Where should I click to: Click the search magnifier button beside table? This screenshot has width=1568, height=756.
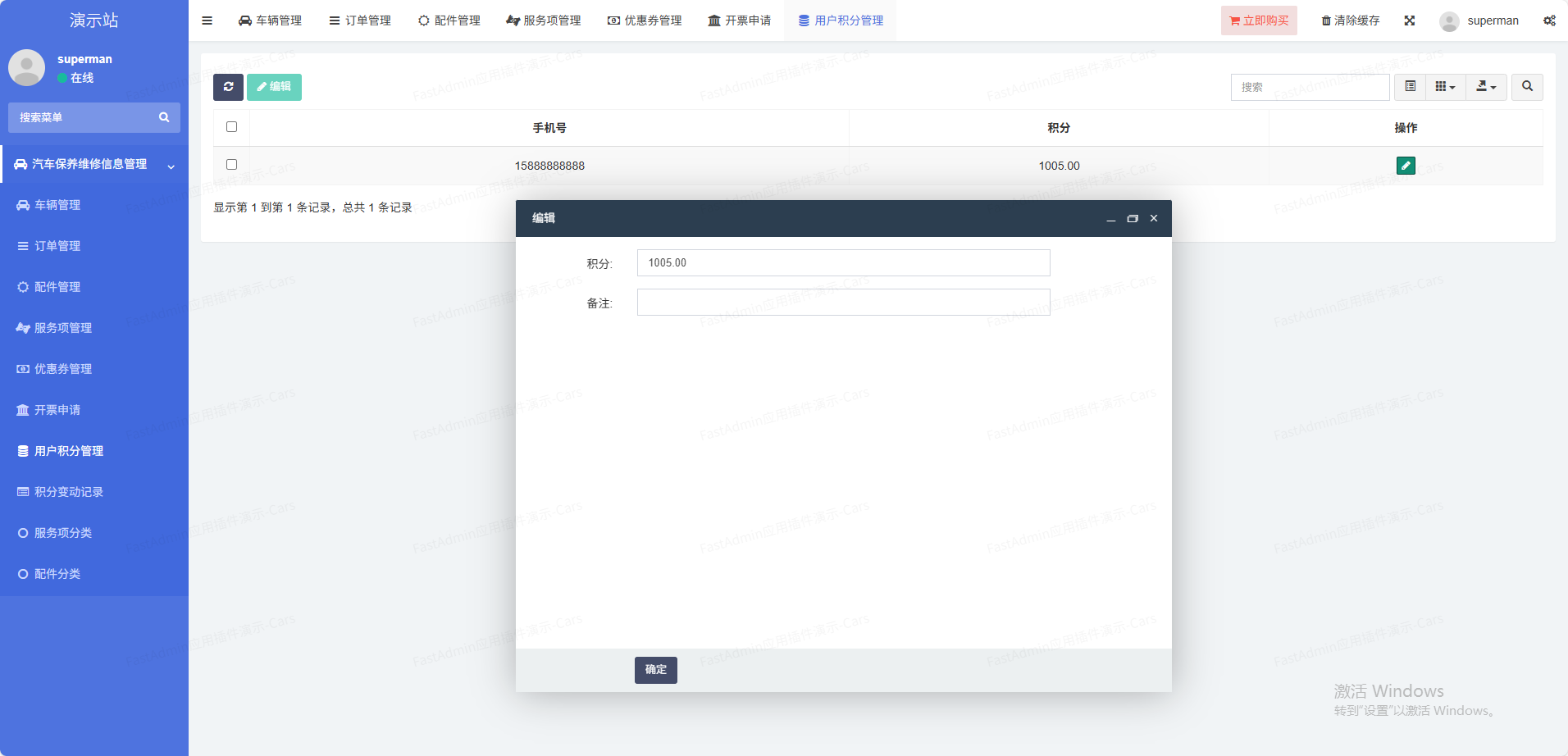tap(1526, 87)
